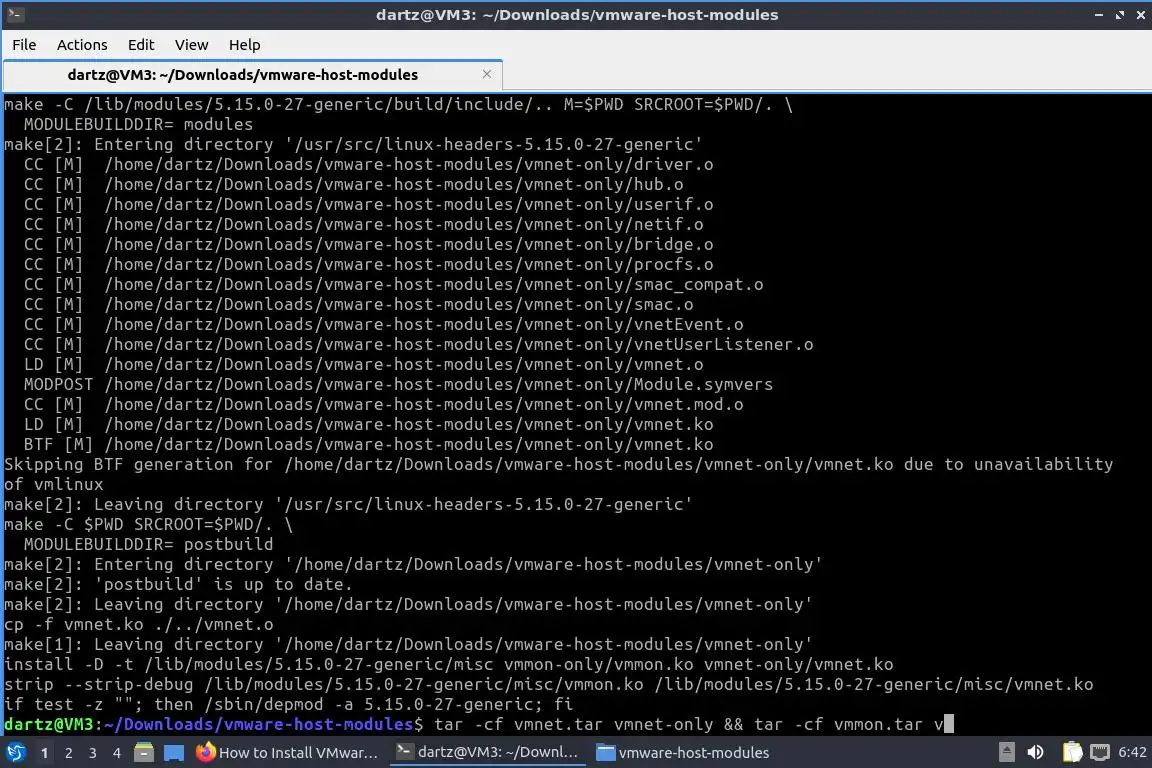Click the 6:42 clock in the tray

(x=1132, y=753)
